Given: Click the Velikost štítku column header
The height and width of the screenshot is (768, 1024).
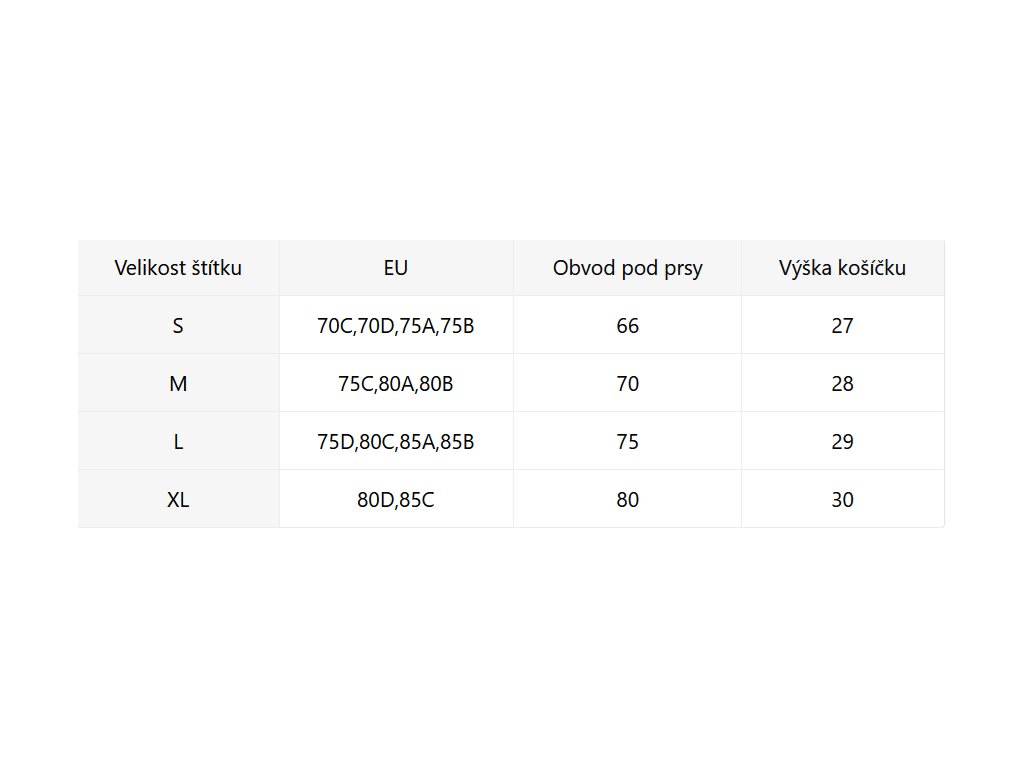Looking at the screenshot, I should tap(178, 268).
